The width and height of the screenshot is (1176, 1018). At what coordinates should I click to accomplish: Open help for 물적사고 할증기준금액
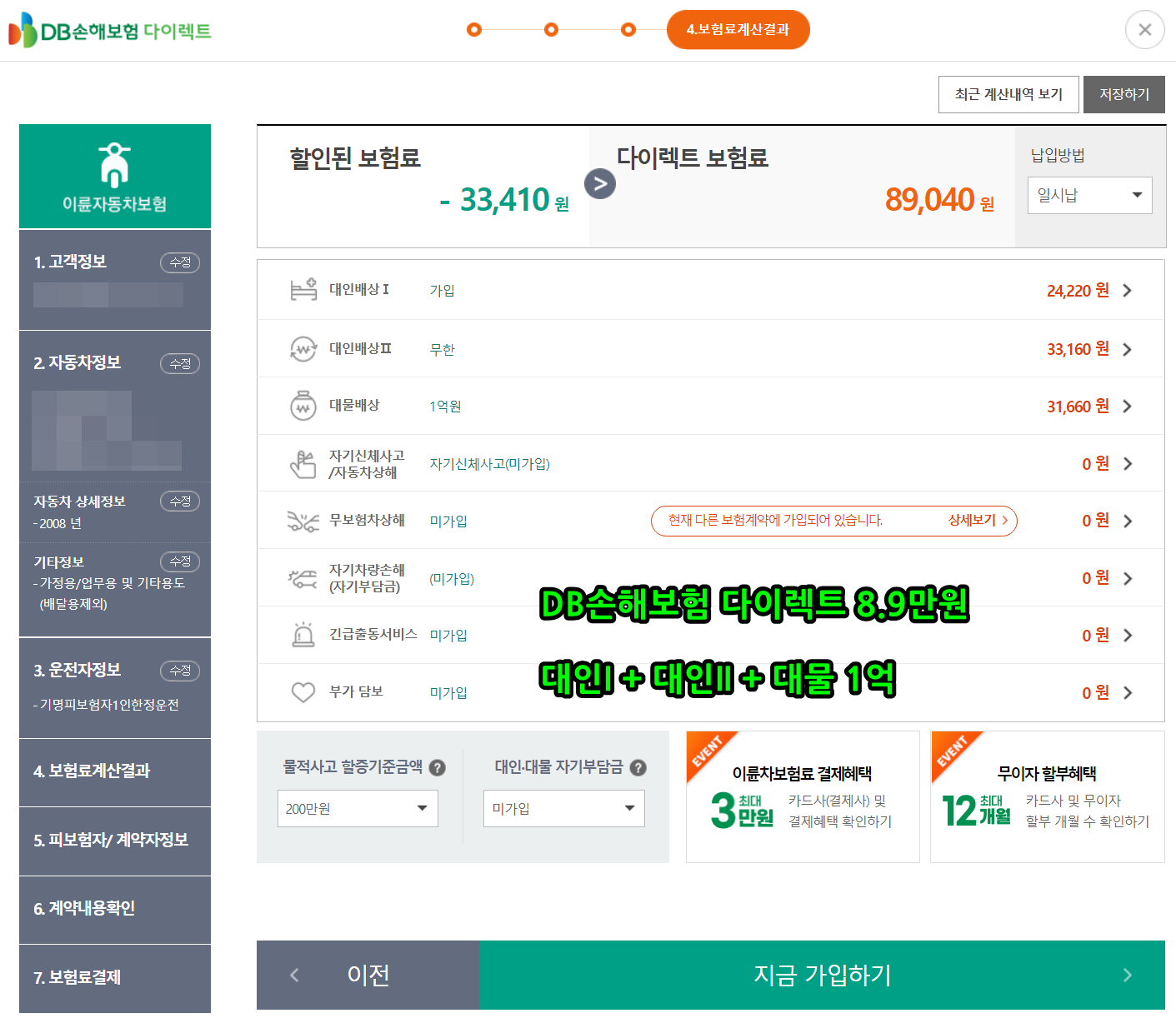tap(438, 768)
